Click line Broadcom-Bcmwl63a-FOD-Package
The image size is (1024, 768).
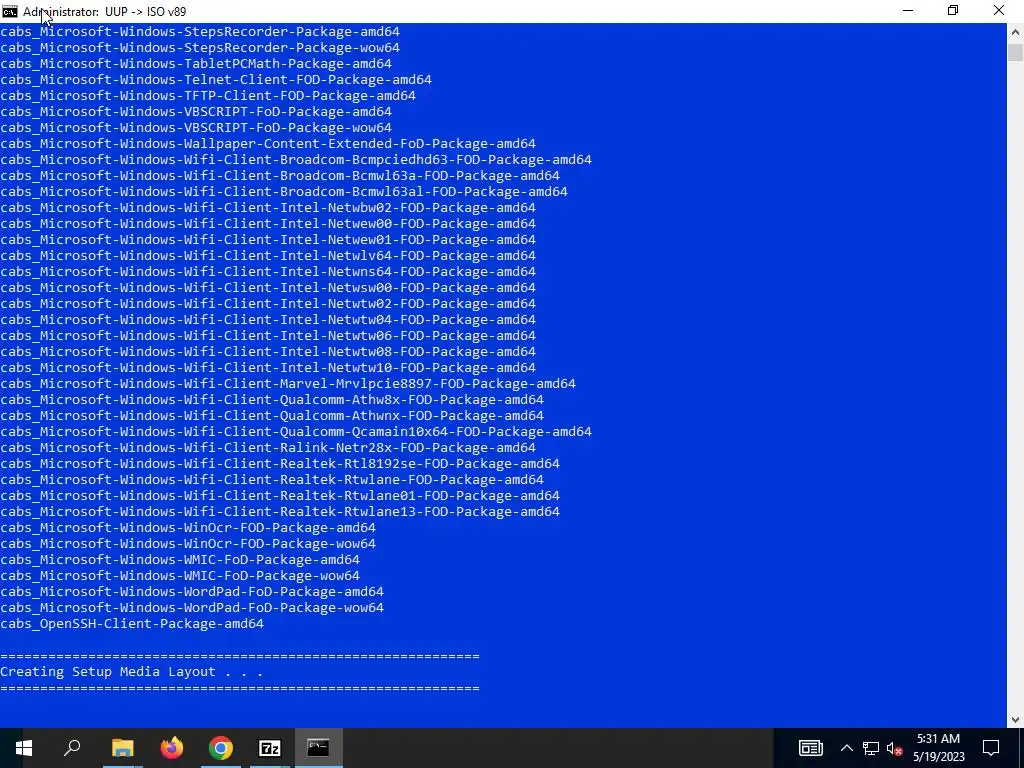tap(280, 176)
